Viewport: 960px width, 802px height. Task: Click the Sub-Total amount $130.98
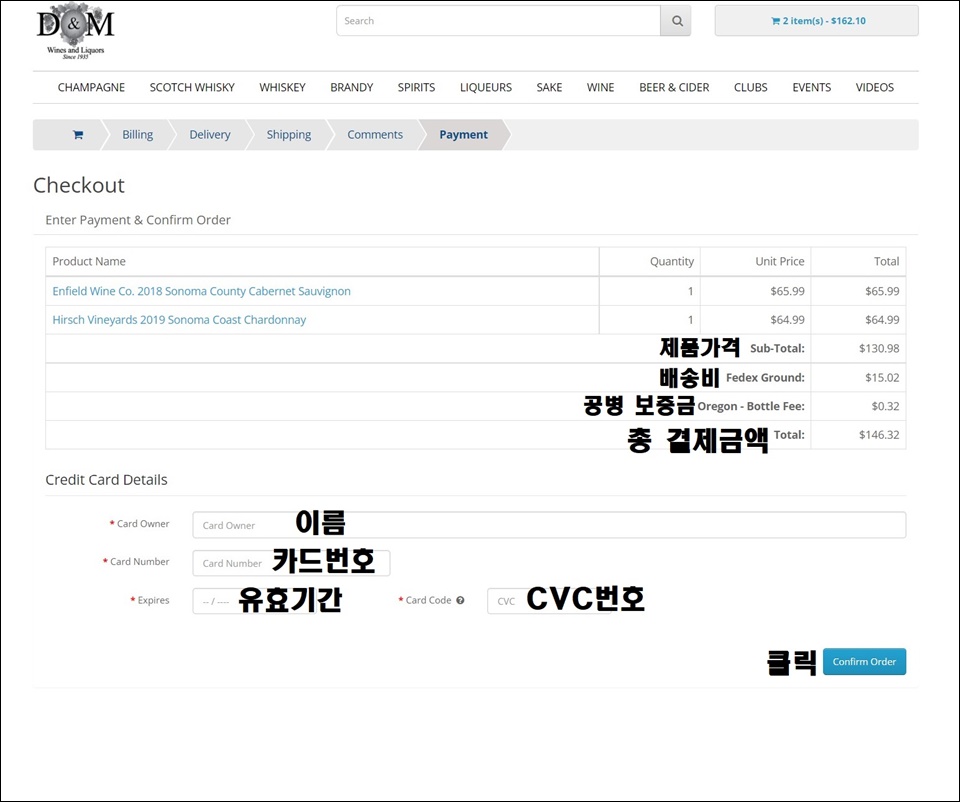(x=879, y=348)
